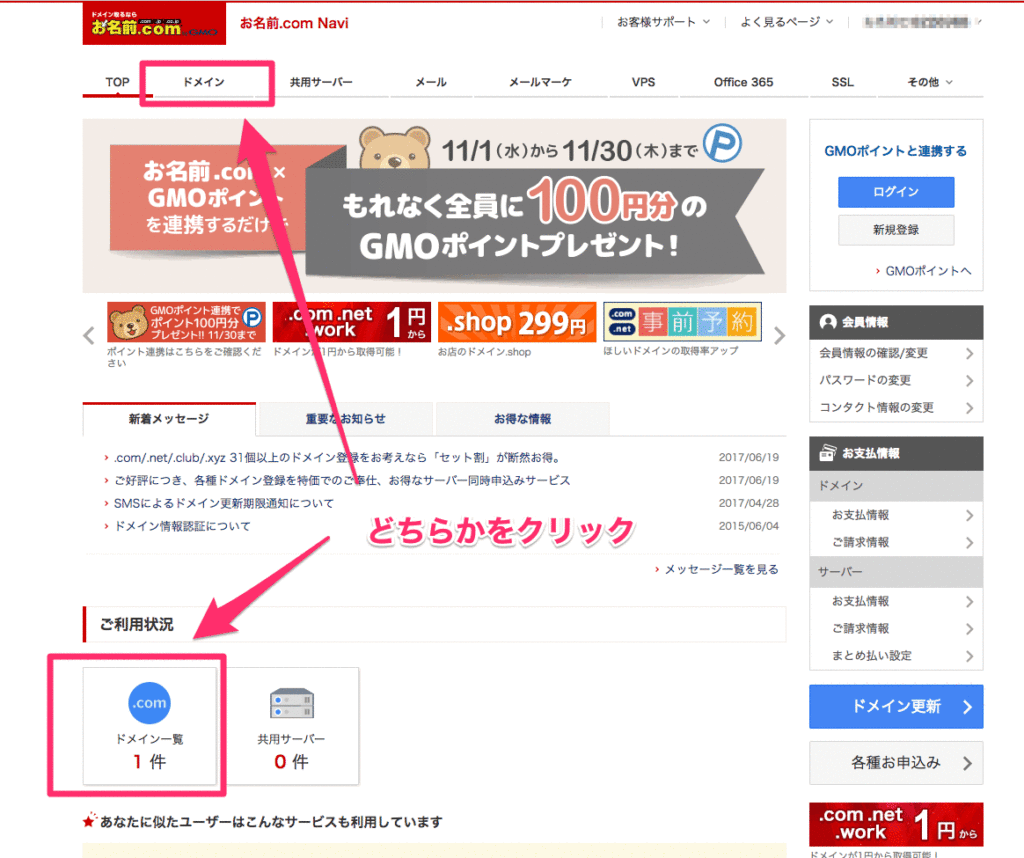Click the お名前.com logo
This screenshot has width=1024, height=858.
[x=154, y=24]
